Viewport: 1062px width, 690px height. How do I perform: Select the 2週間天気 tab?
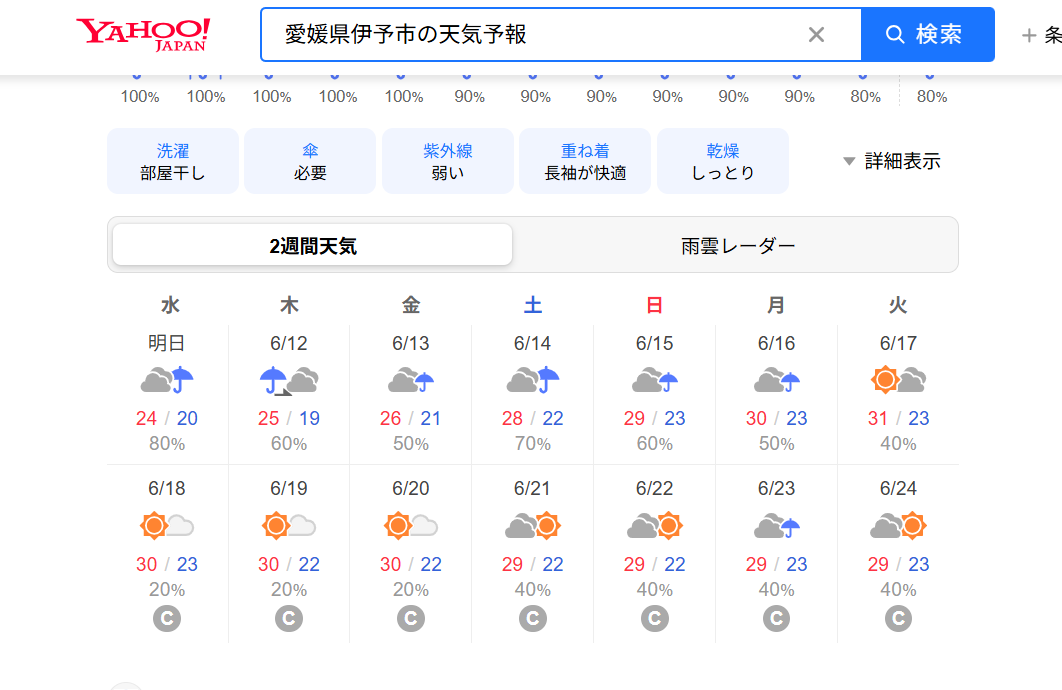(x=312, y=245)
